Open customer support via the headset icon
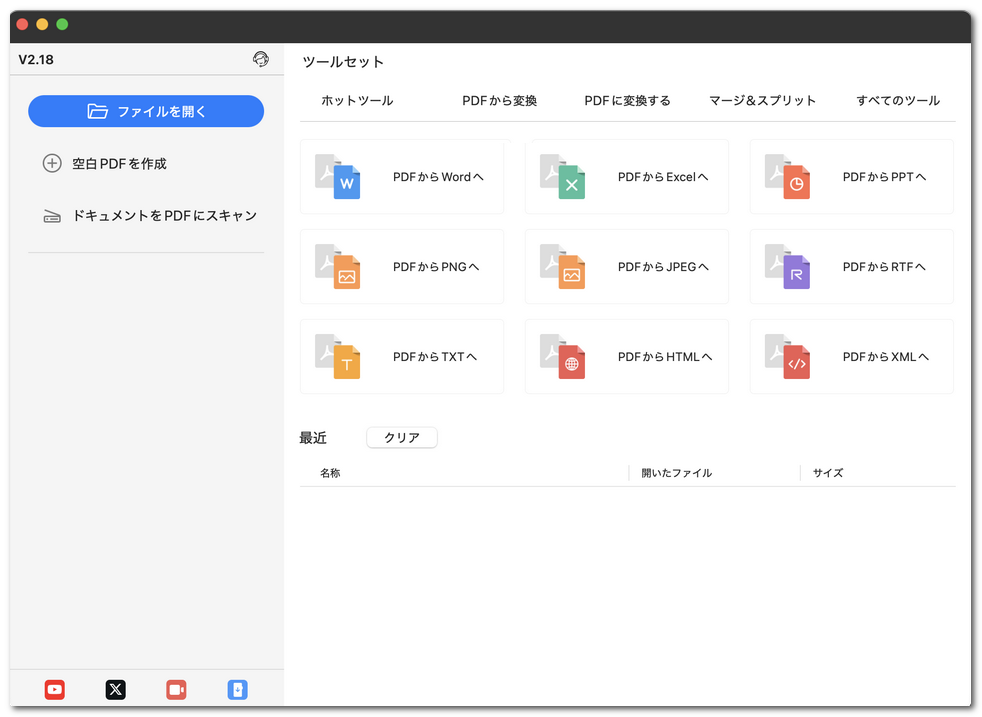This screenshot has width=982, height=717. click(261, 59)
